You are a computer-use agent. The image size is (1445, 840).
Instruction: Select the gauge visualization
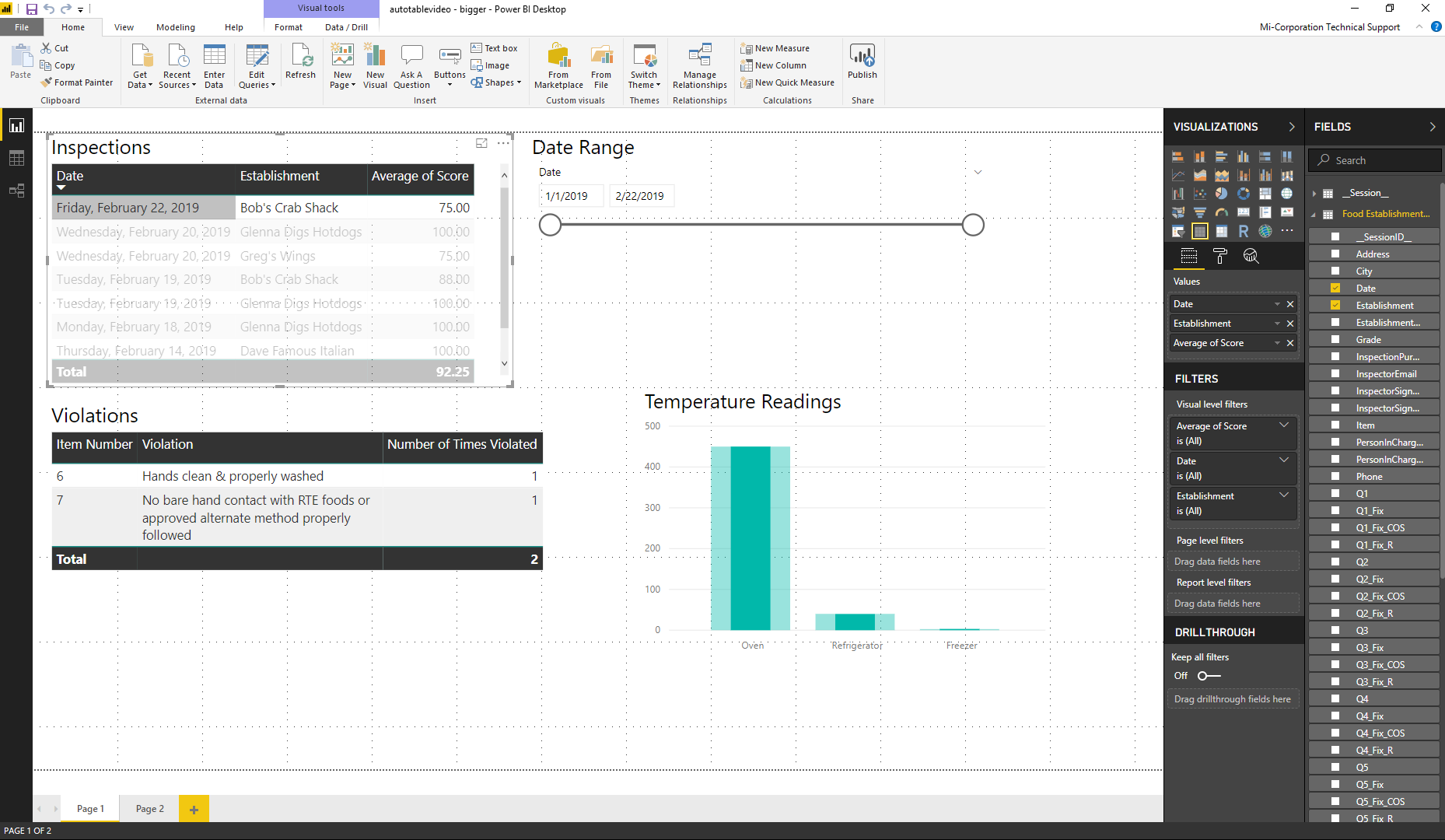pyautogui.click(x=1221, y=212)
